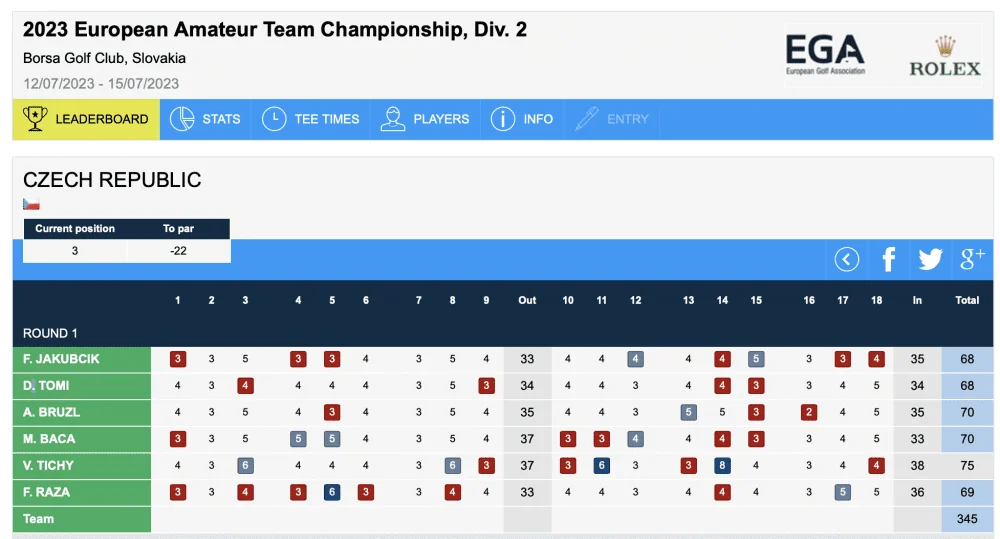The image size is (1000, 539).
Task: Click the Team total score 345
Action: (967, 519)
